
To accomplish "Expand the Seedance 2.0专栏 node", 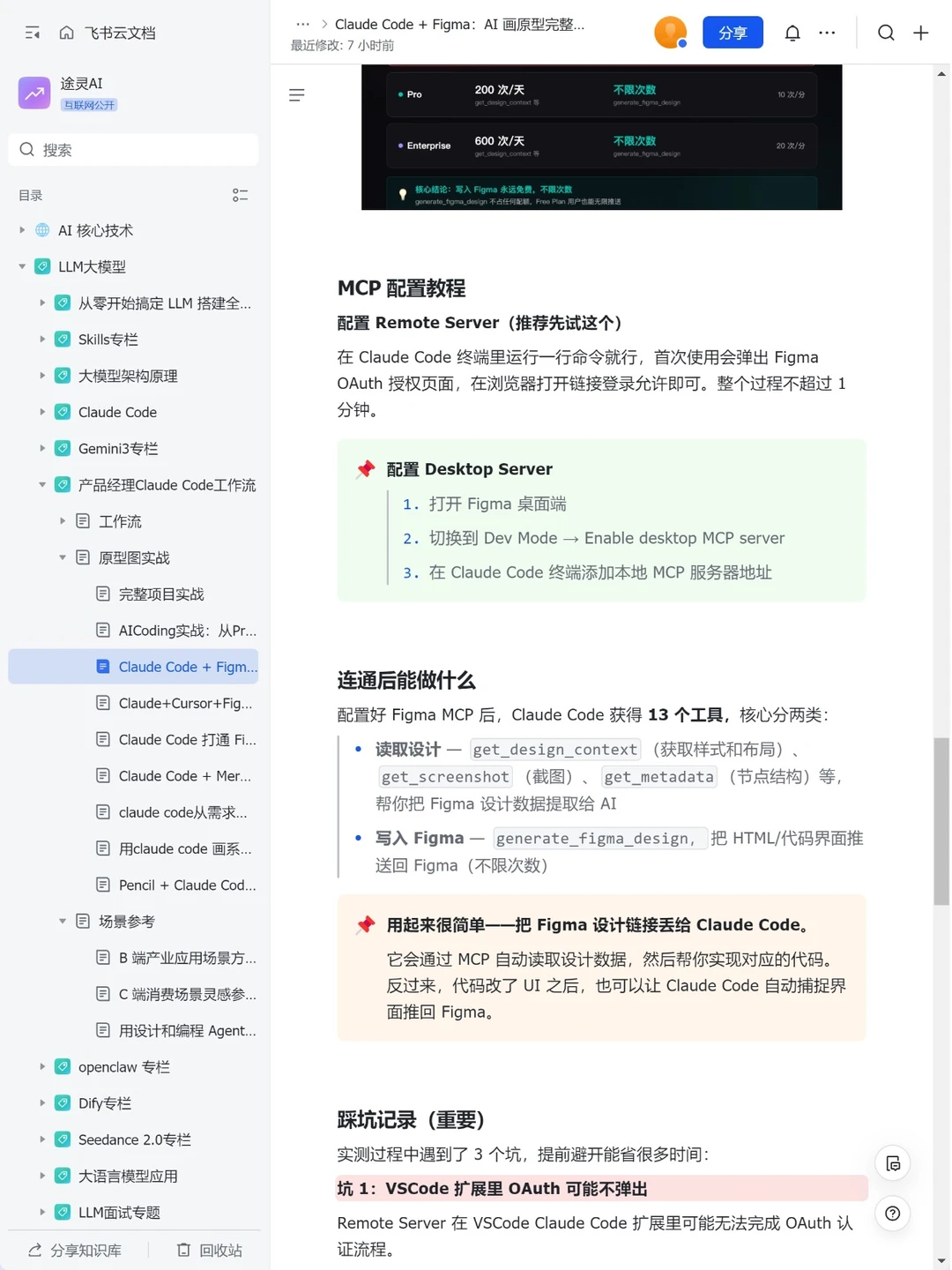I will [42, 1139].
